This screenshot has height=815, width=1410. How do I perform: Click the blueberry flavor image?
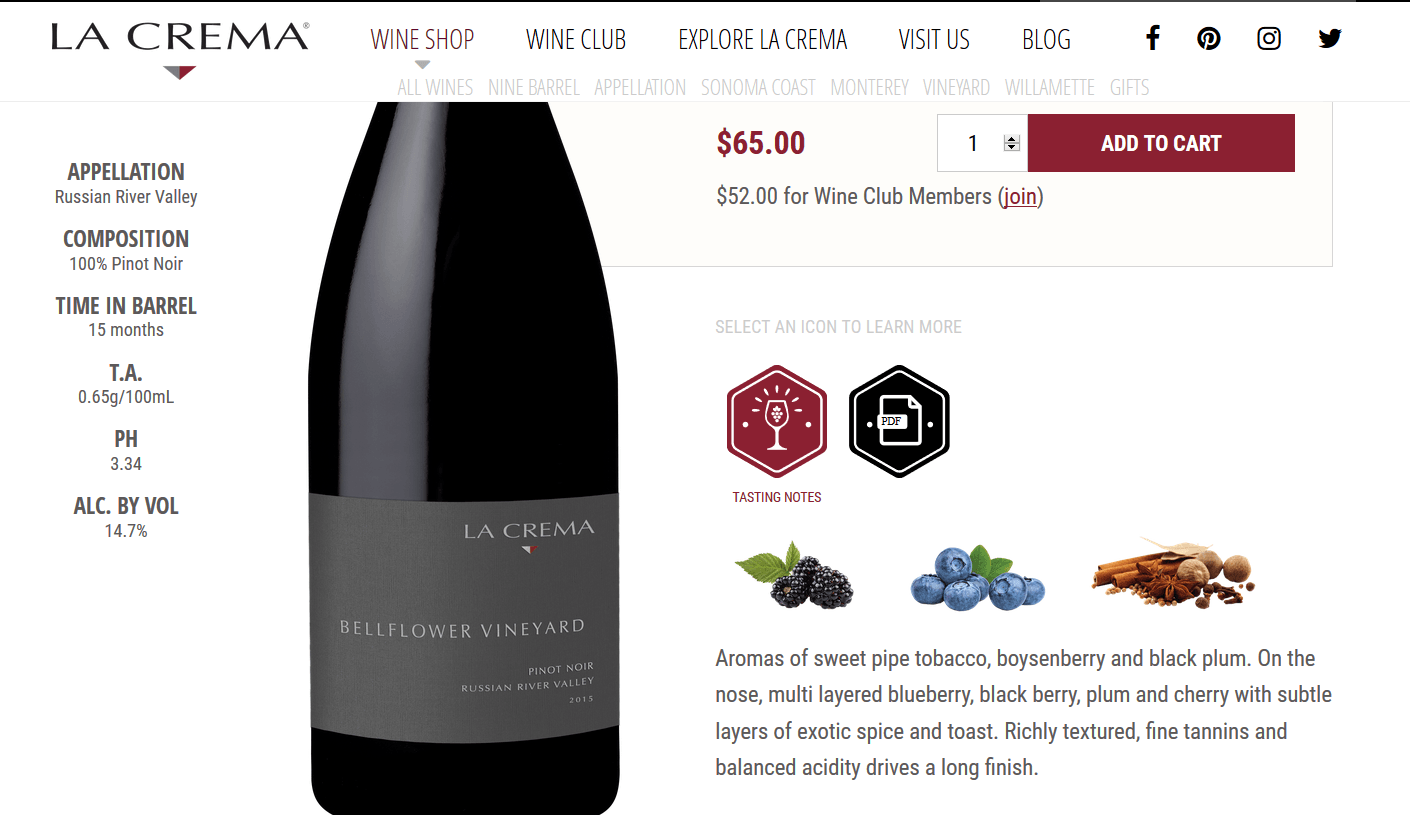click(x=978, y=577)
